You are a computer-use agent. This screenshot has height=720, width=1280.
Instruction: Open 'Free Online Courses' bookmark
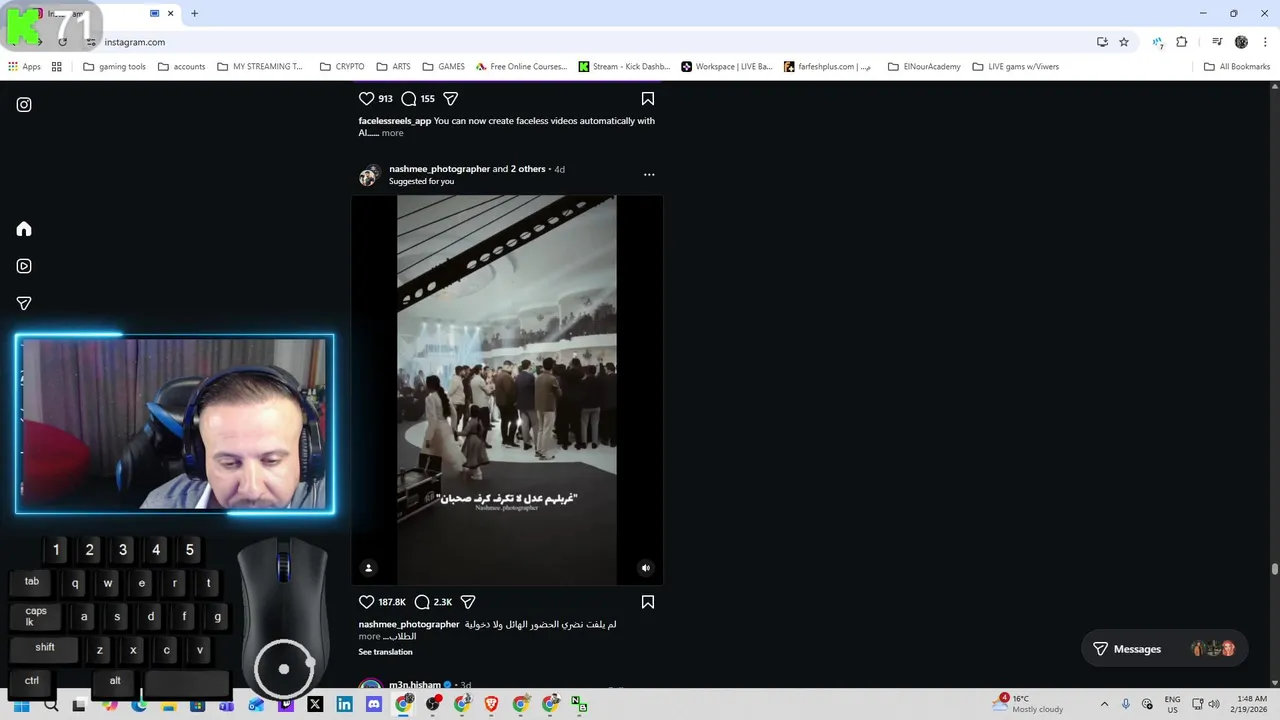[521, 67]
